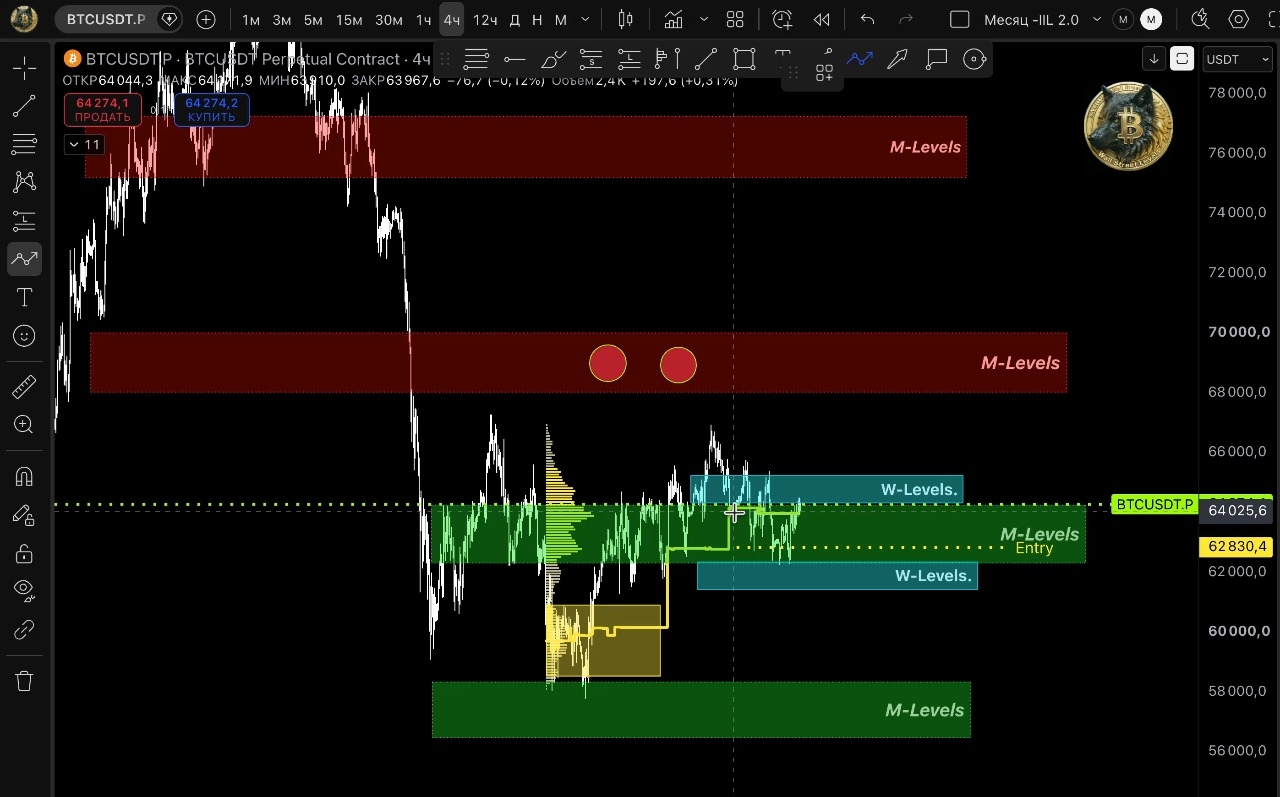Create an alert with the clock icon

pyautogui.click(x=782, y=19)
